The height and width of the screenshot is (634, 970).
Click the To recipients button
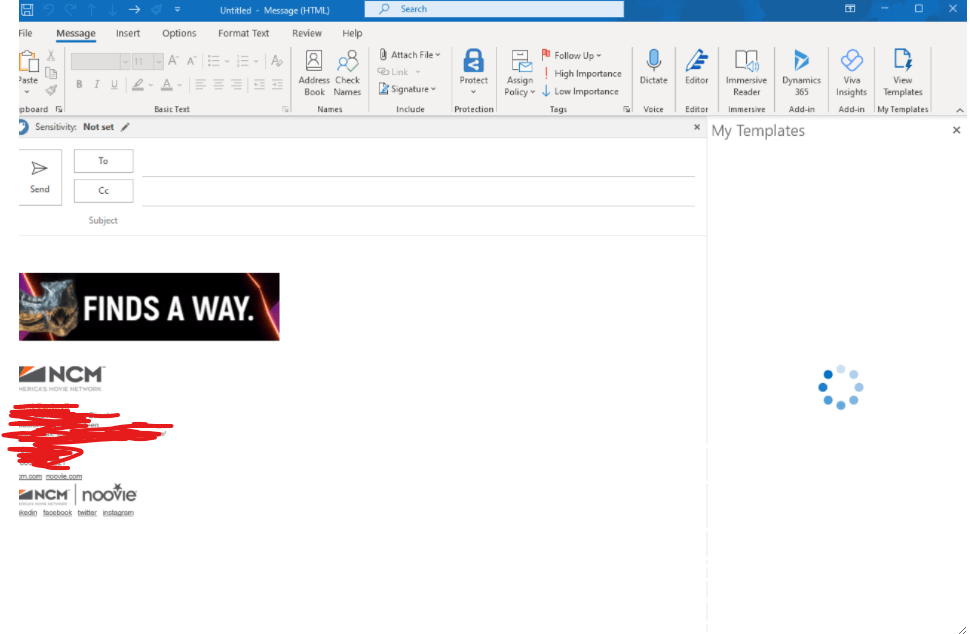point(103,161)
